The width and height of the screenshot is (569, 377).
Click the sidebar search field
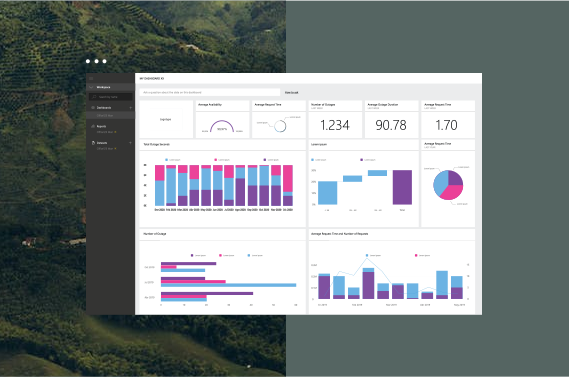click(111, 97)
